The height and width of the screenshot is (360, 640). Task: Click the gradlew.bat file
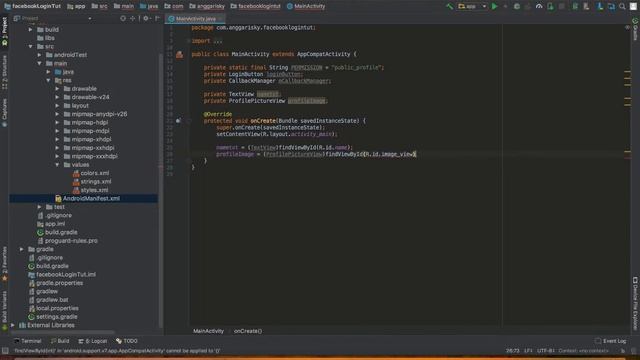coord(48,300)
